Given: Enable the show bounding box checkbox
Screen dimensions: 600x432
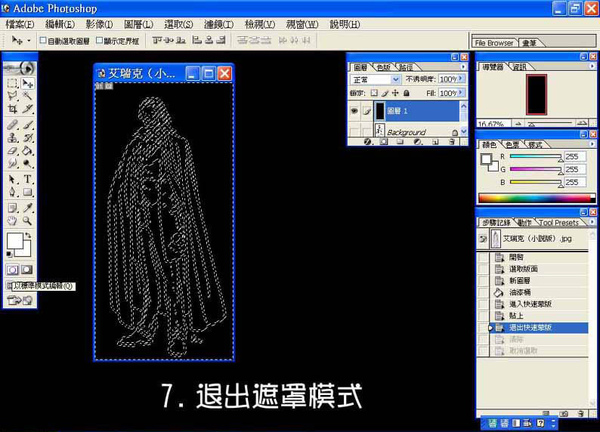Looking at the screenshot, I should pyautogui.click(x=99, y=40).
